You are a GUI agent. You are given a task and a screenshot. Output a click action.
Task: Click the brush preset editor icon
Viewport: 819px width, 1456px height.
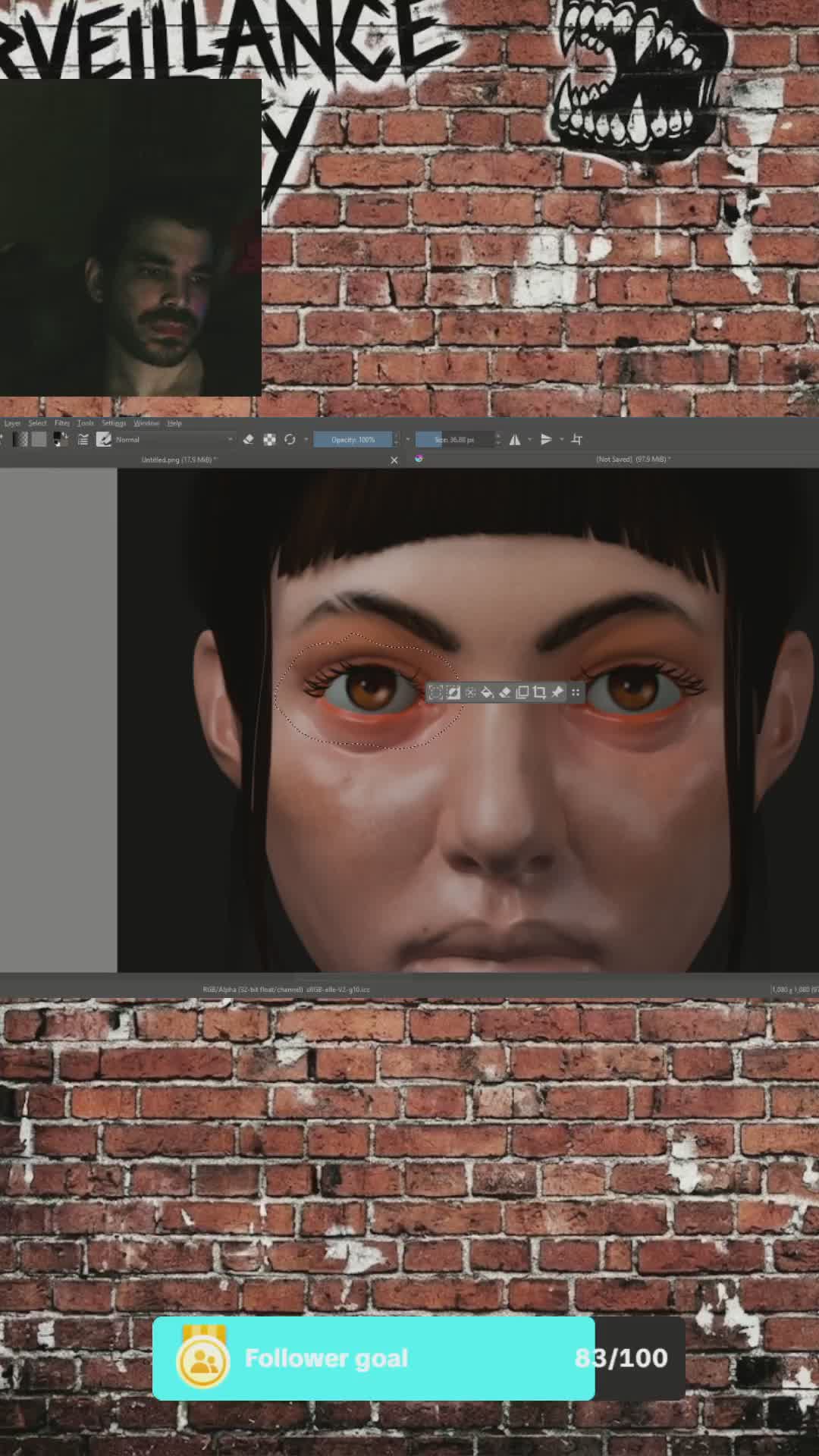point(83,440)
